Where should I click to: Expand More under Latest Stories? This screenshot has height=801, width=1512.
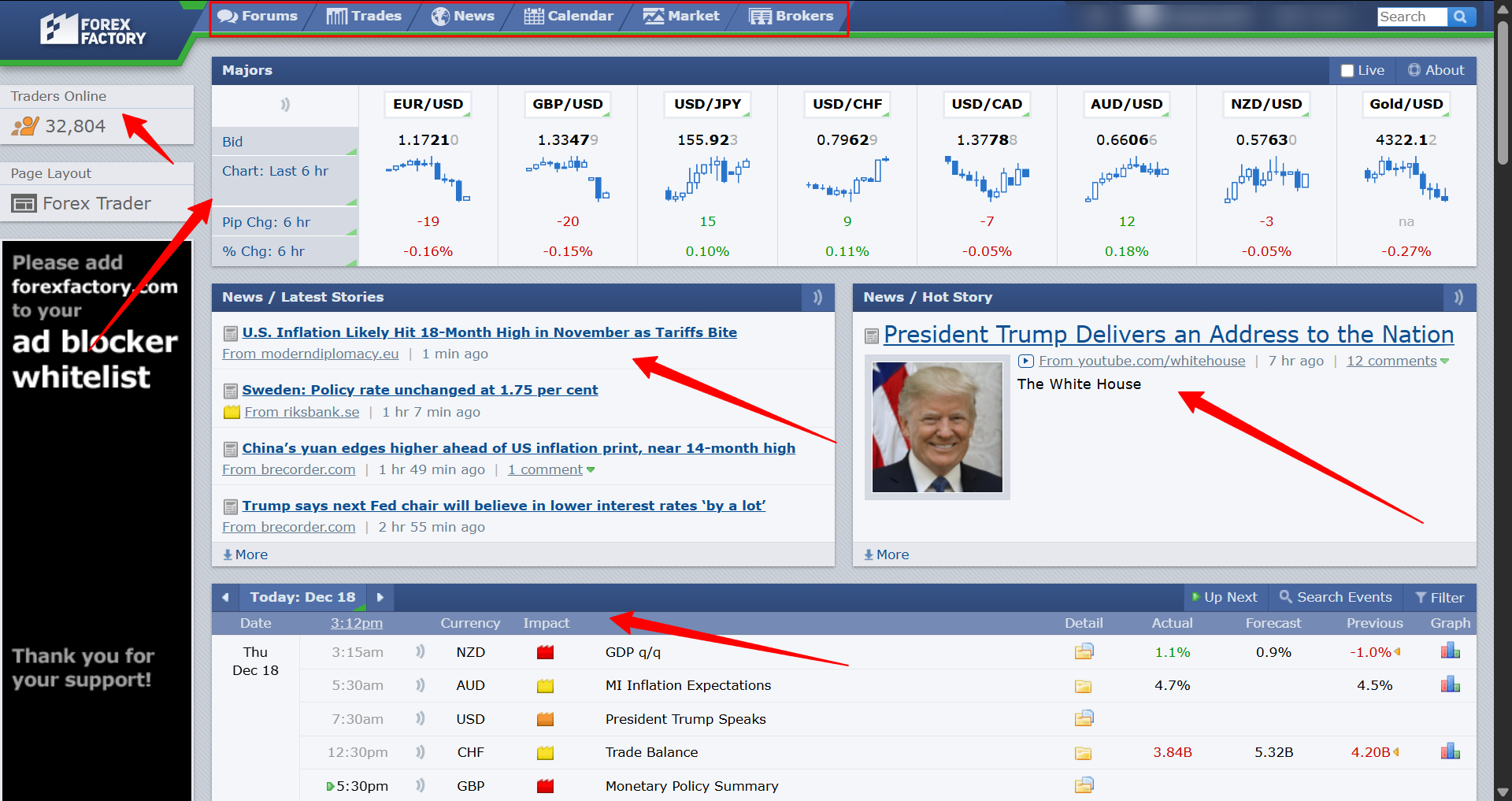[x=246, y=554]
